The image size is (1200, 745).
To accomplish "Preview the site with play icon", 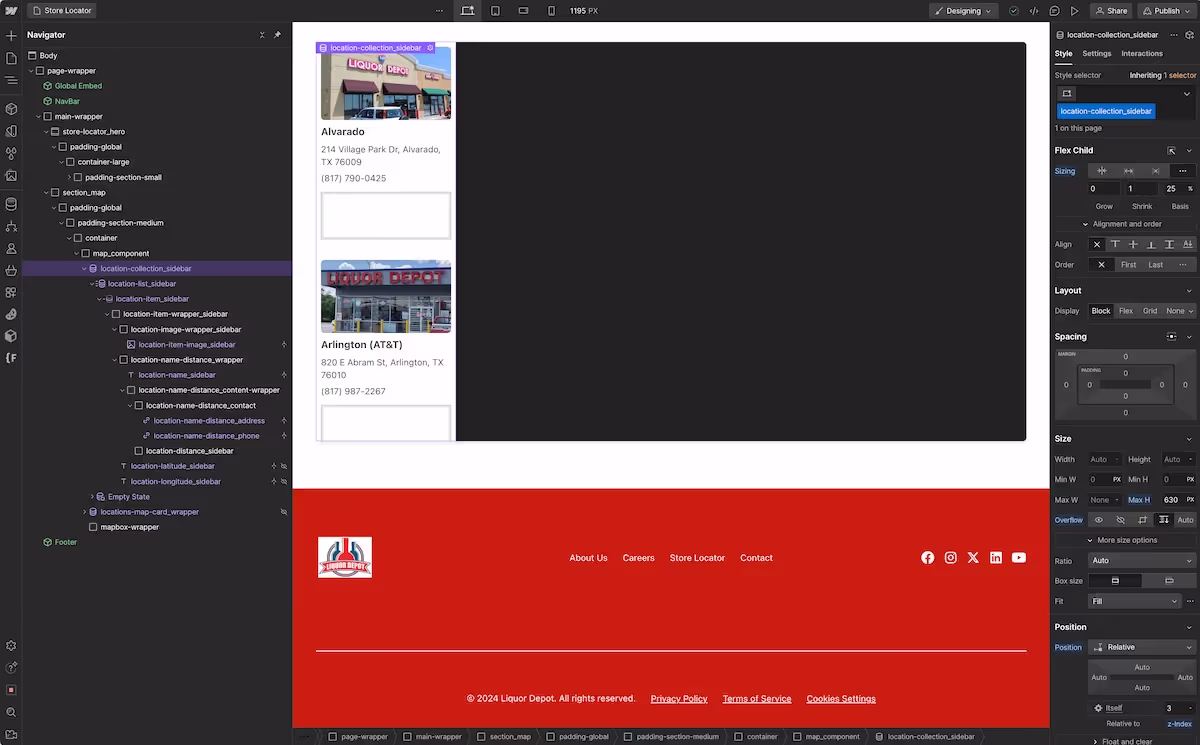I will coord(1075,10).
